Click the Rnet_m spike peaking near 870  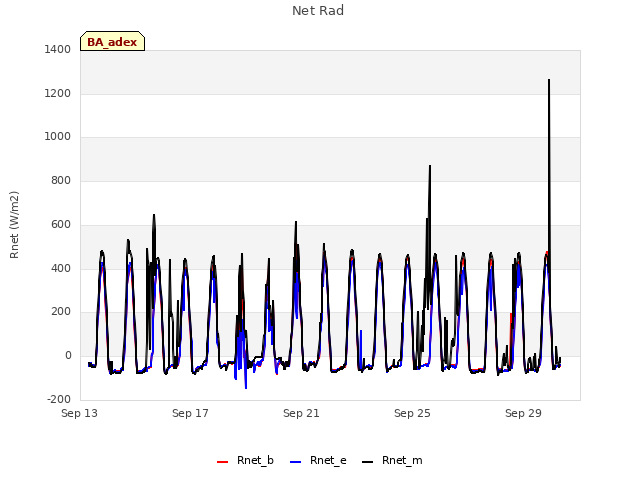(430, 167)
